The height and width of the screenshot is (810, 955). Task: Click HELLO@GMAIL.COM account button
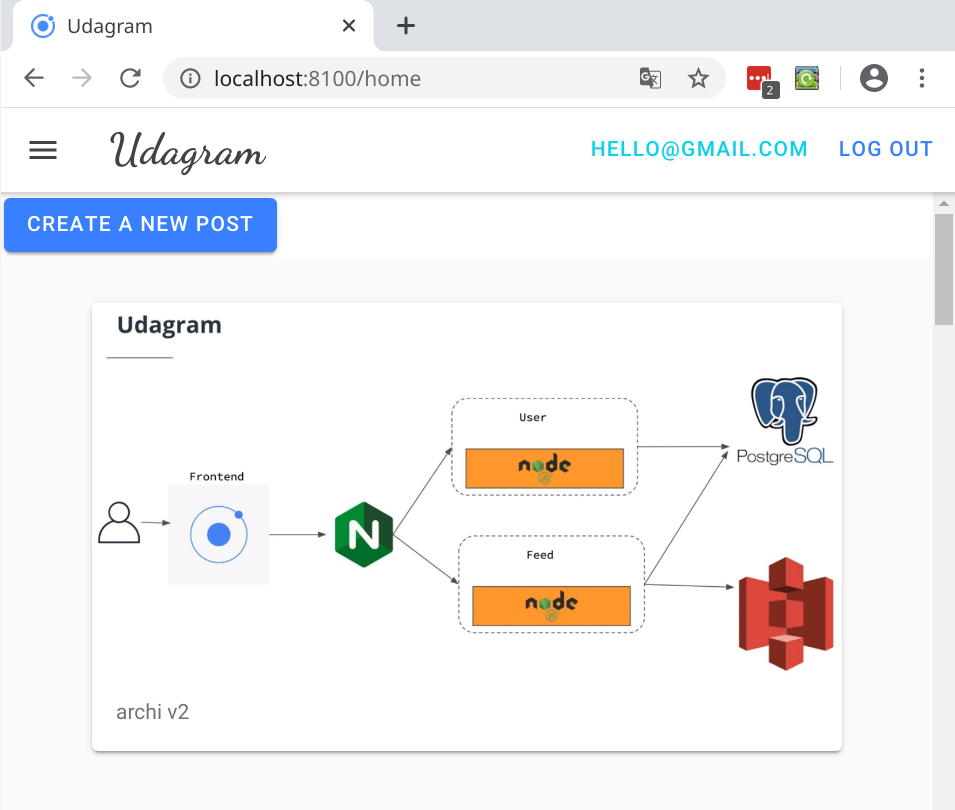tap(699, 149)
